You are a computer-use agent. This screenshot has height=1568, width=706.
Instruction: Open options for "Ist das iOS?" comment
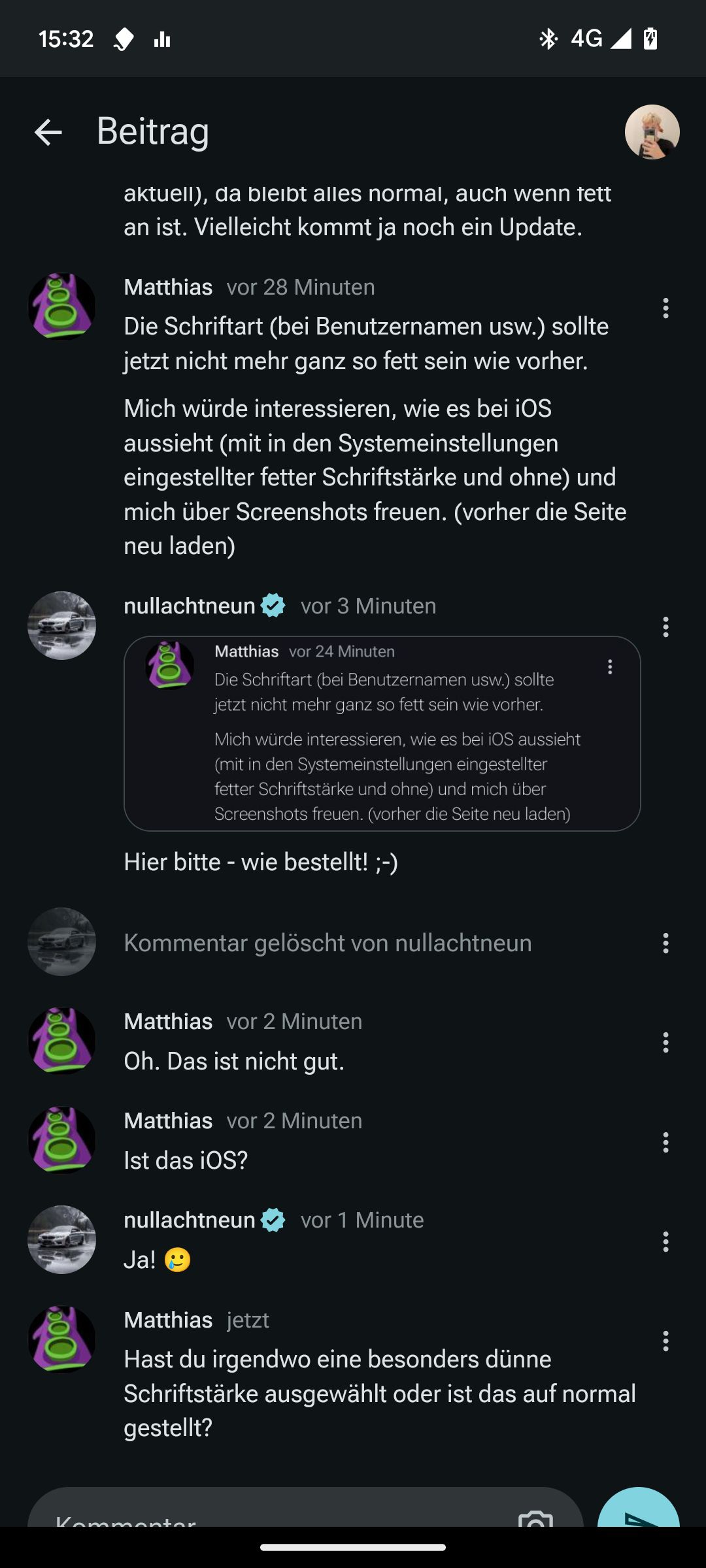[x=665, y=1142]
